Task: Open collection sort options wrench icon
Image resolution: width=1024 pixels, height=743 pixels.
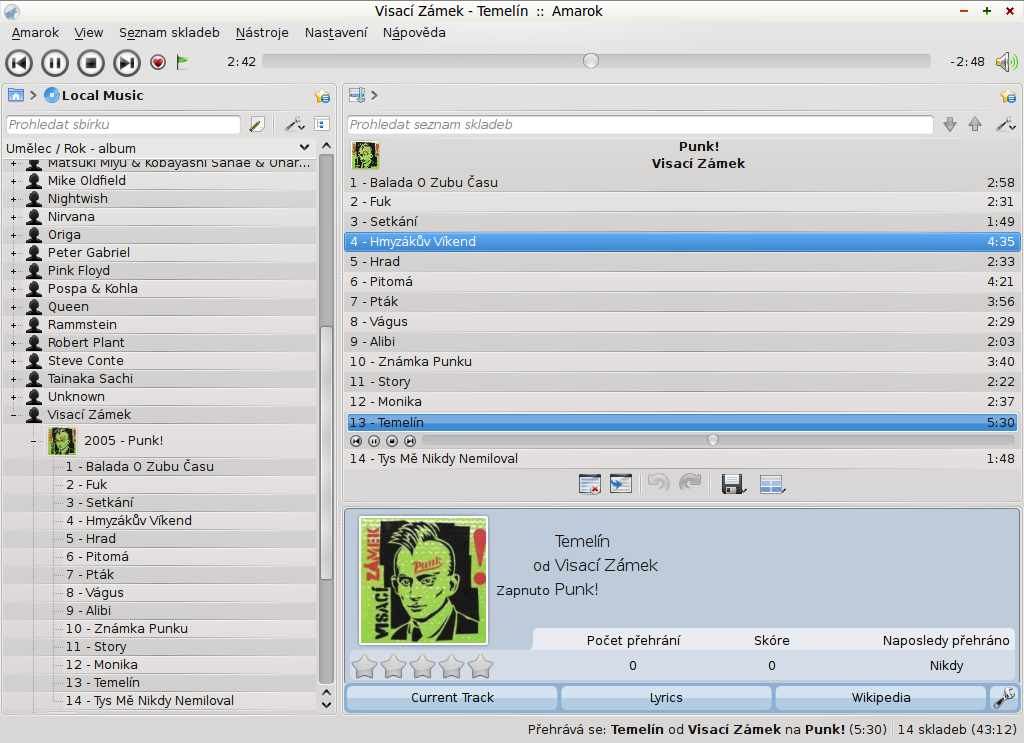Action: (295, 124)
